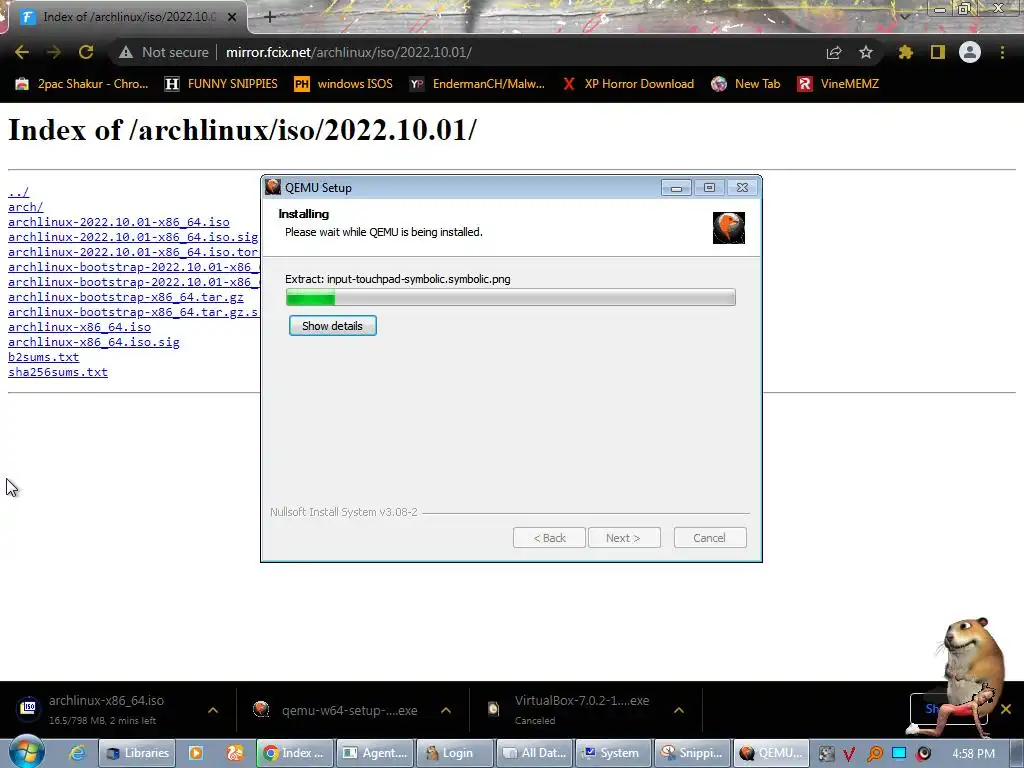Image resolution: width=1024 pixels, height=768 pixels.
Task: Click Cancel in QEMU Setup
Action: coord(710,538)
